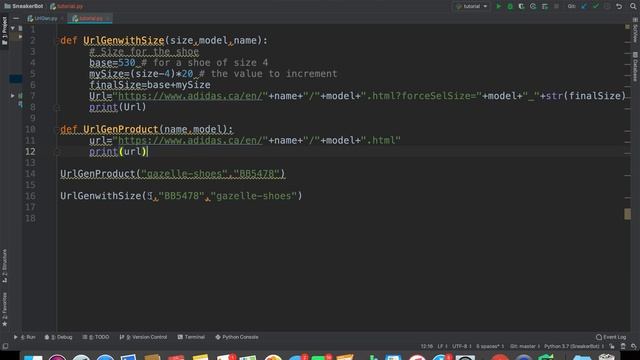The image size is (640, 360).
Task: Open the Run tool window button
Action: (24, 337)
